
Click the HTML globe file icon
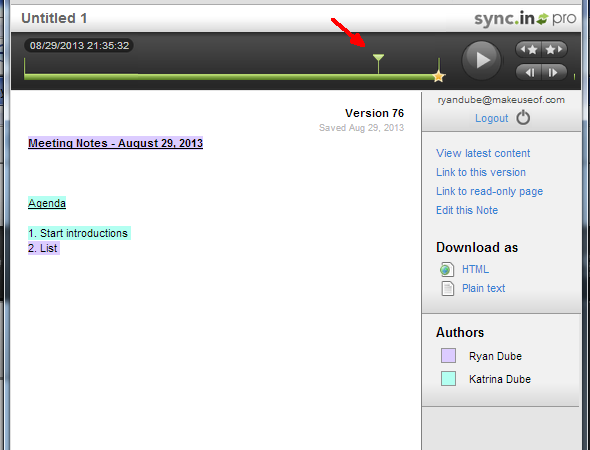(x=447, y=269)
